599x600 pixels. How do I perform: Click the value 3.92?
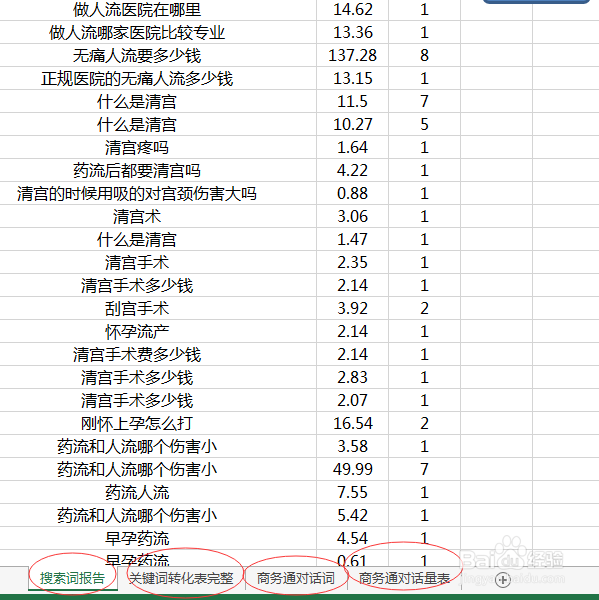tap(353, 308)
